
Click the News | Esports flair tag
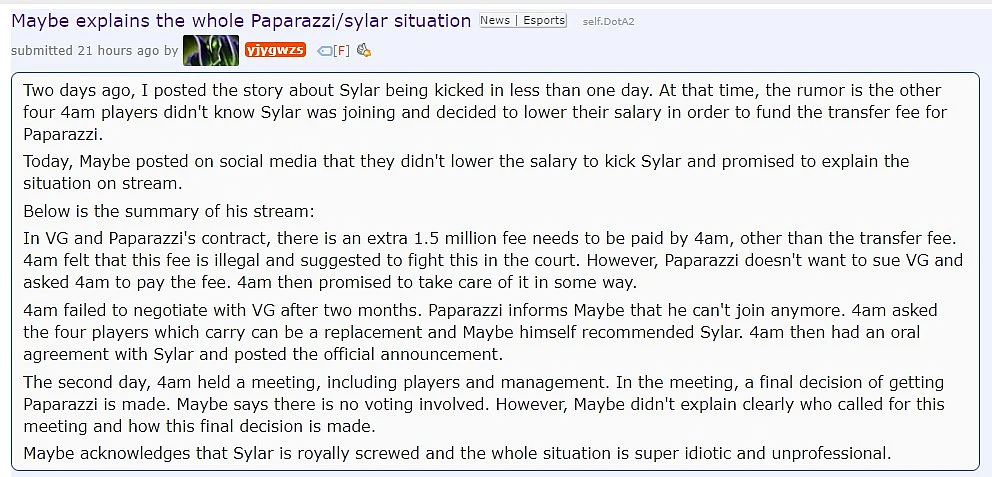point(523,20)
